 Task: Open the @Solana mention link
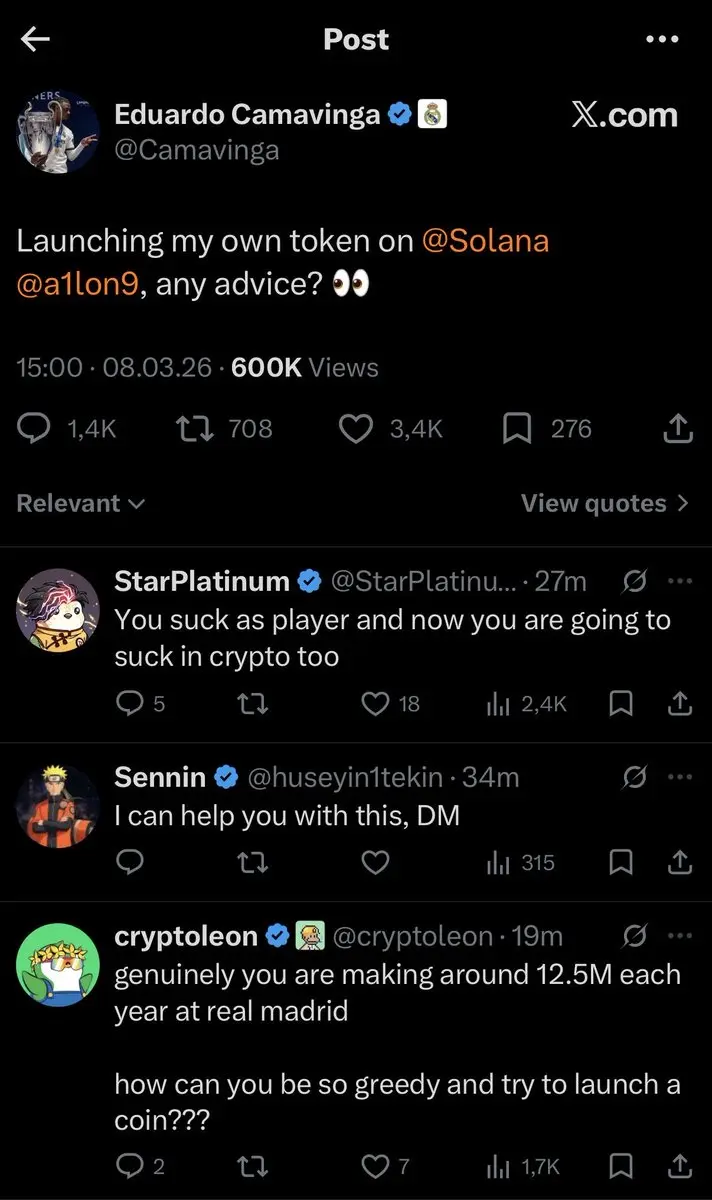point(486,241)
